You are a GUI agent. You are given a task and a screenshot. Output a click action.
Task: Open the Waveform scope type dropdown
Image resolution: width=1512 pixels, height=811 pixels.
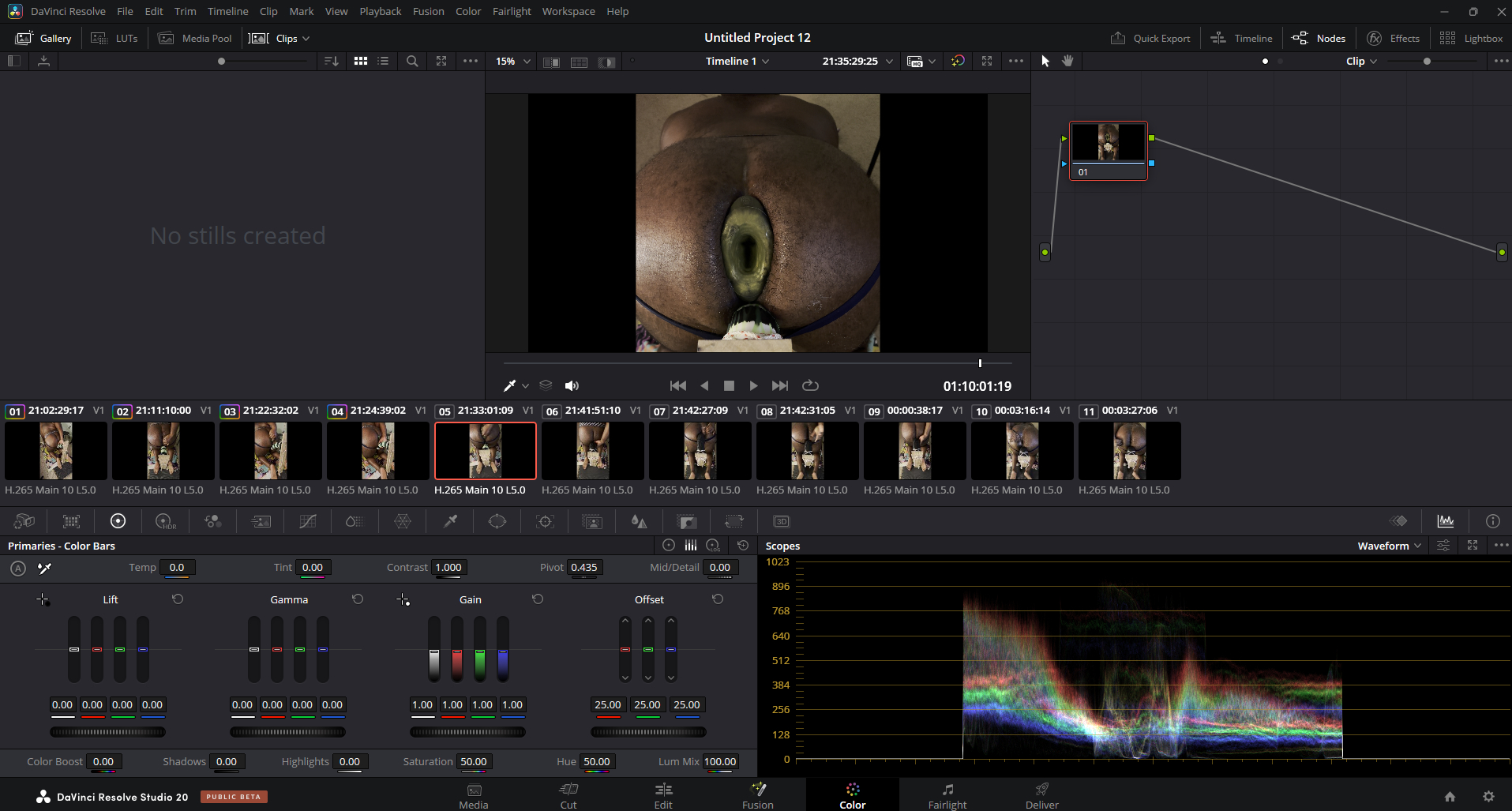click(1389, 546)
